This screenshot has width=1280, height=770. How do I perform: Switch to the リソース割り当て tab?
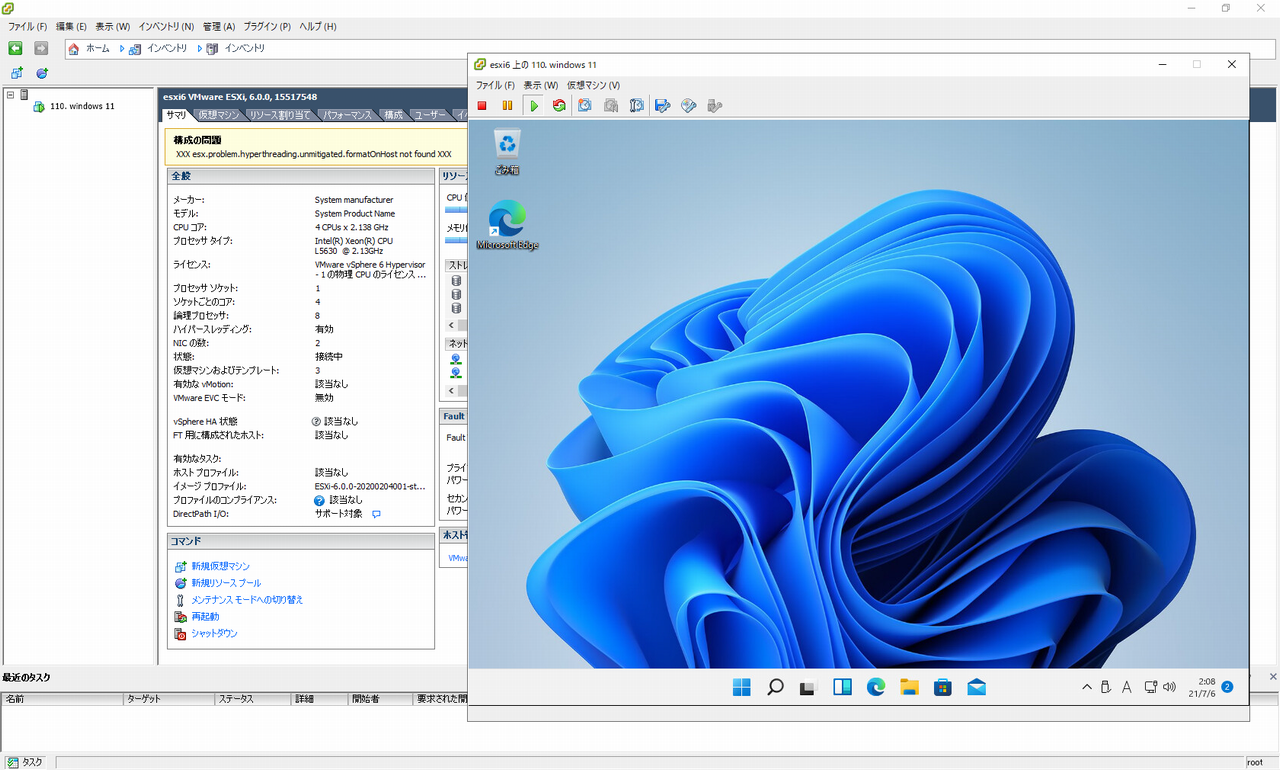click(283, 115)
